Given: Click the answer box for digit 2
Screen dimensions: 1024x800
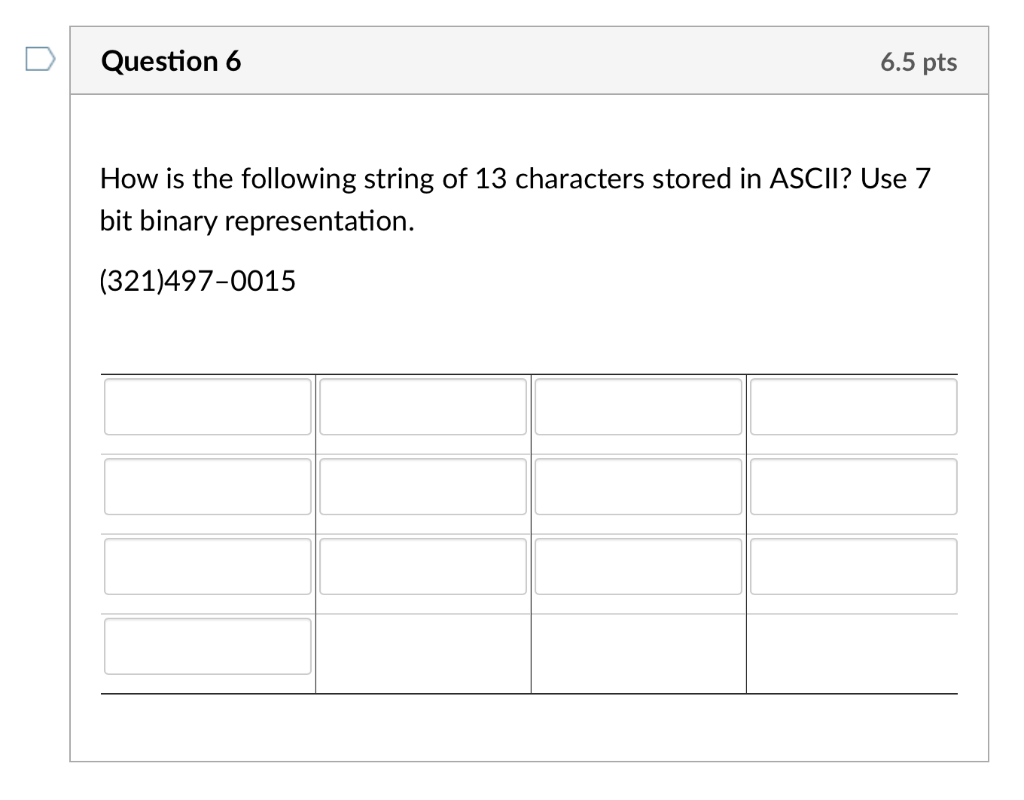Looking at the screenshot, I should 638,407.
